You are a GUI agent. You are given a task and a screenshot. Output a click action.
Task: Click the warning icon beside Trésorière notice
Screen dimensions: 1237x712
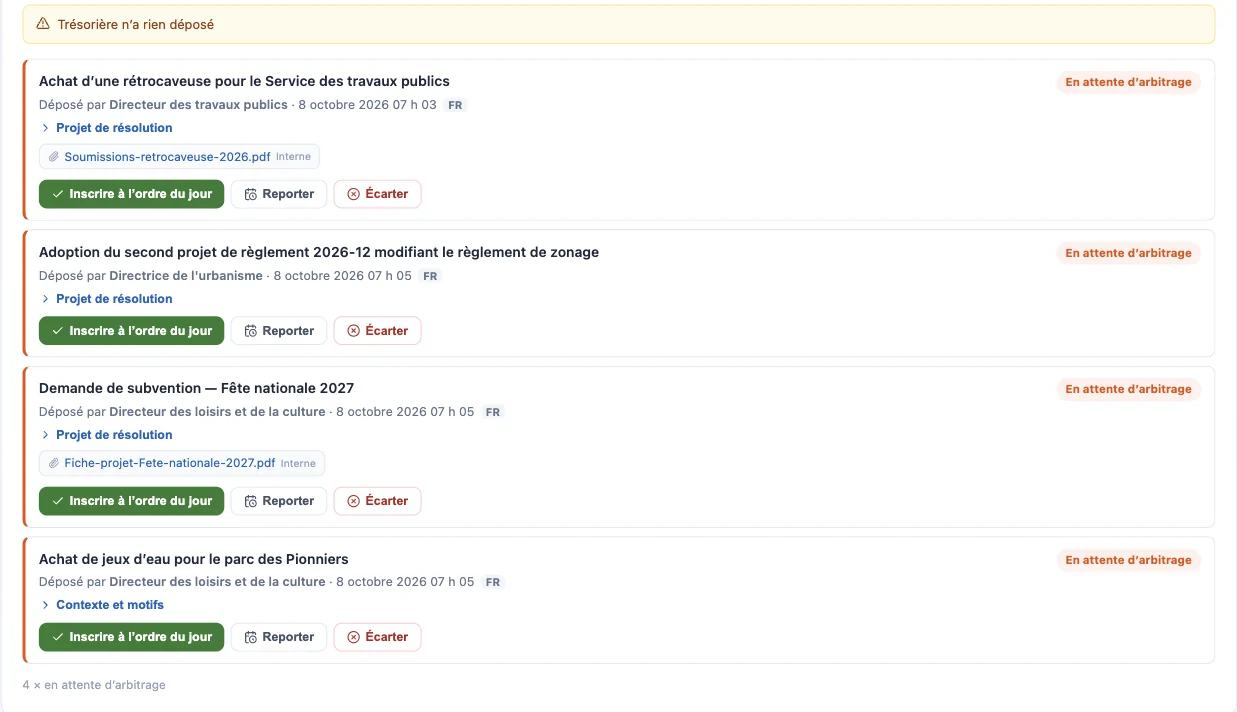pyautogui.click(x=43, y=24)
